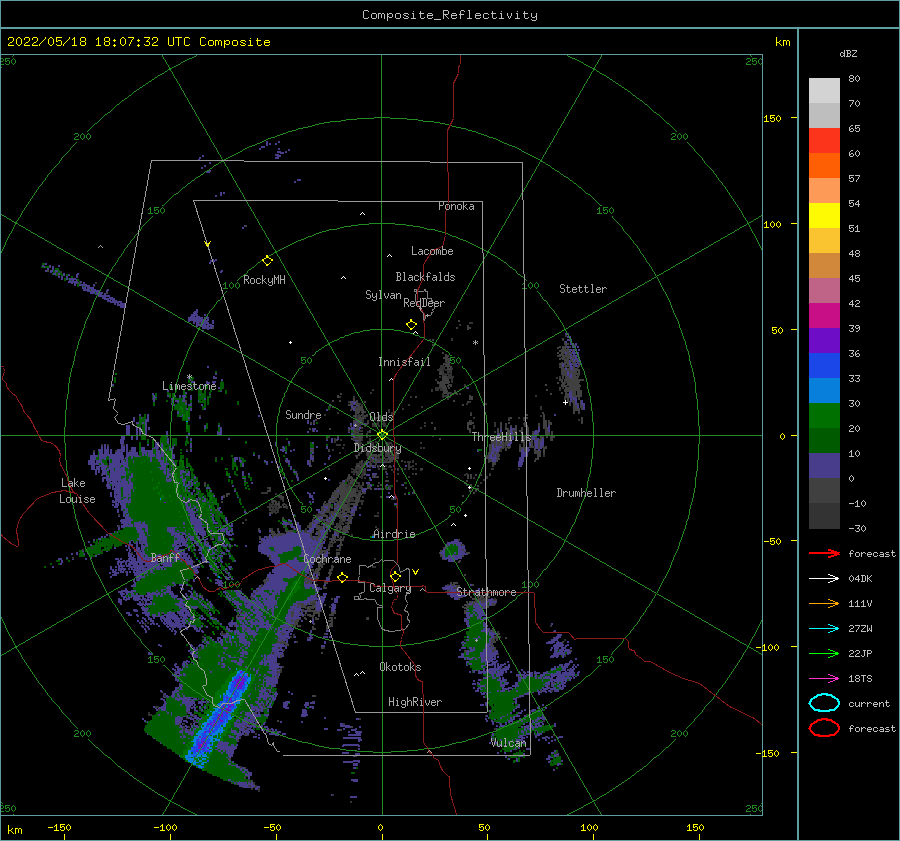Click the blue-purple storm band southwest of Calgary
This screenshot has width=900, height=841.
(221, 718)
